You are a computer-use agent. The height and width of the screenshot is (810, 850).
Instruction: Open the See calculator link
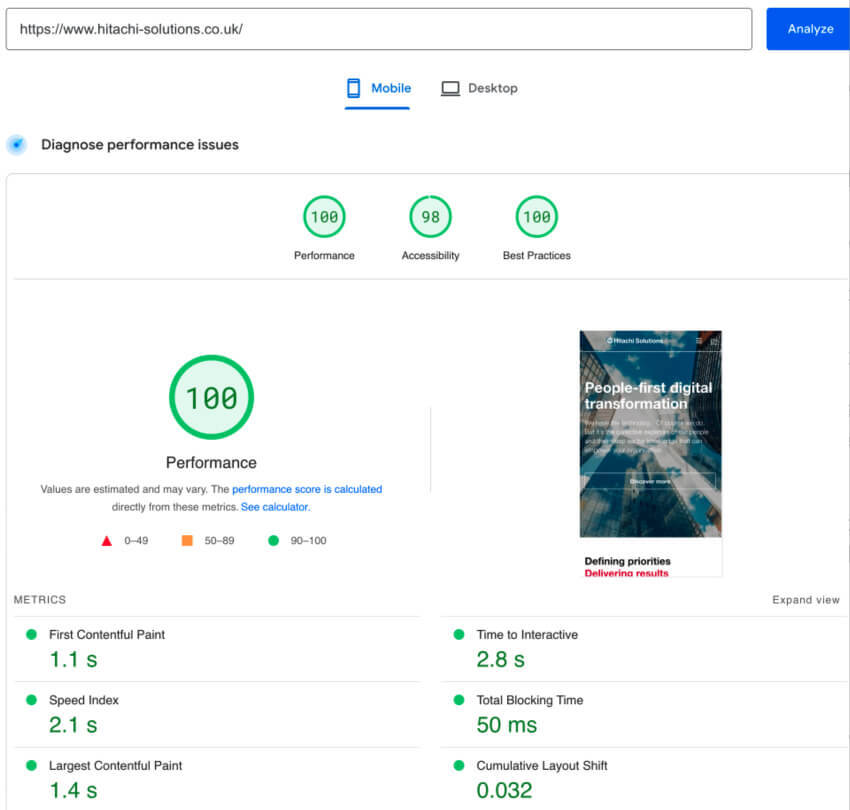275,507
